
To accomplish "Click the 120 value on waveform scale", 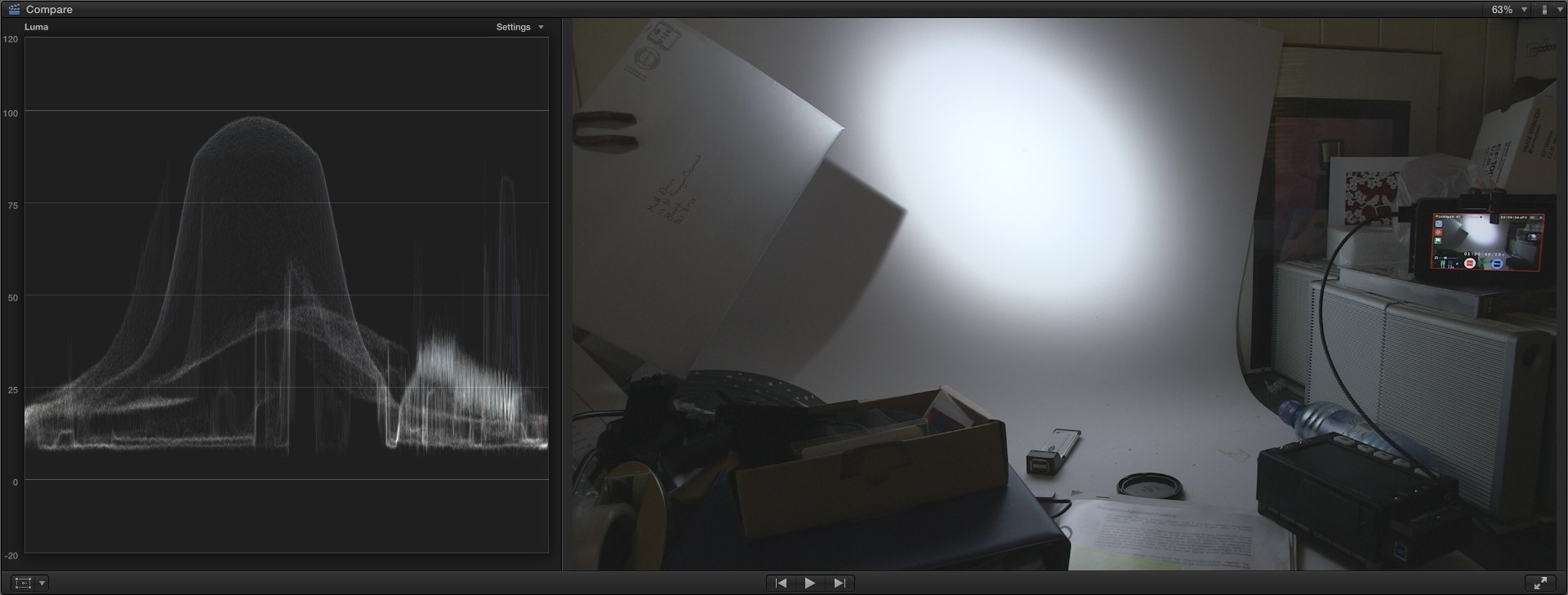I will (x=11, y=39).
